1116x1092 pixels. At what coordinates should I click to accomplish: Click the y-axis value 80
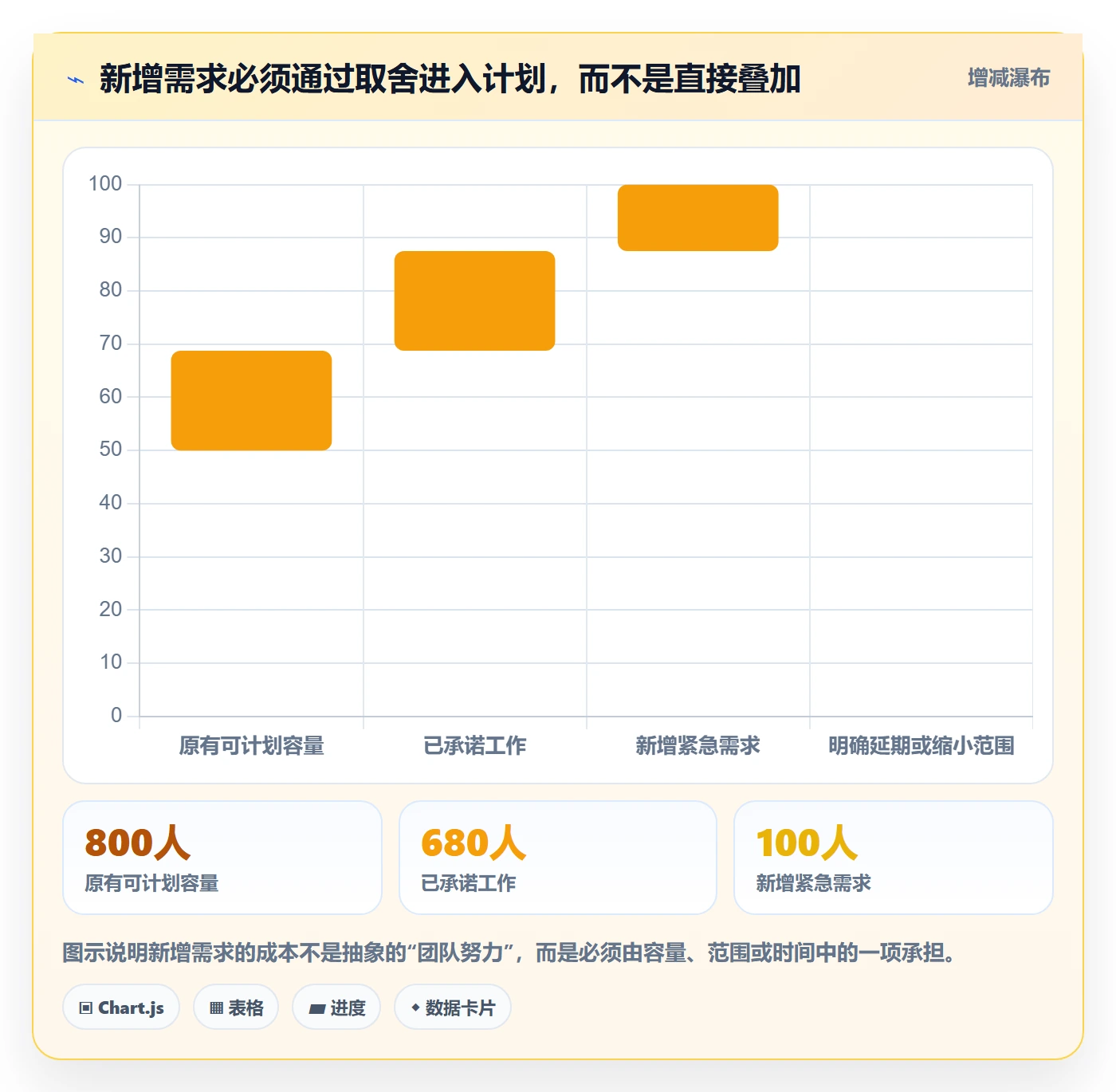(111, 290)
